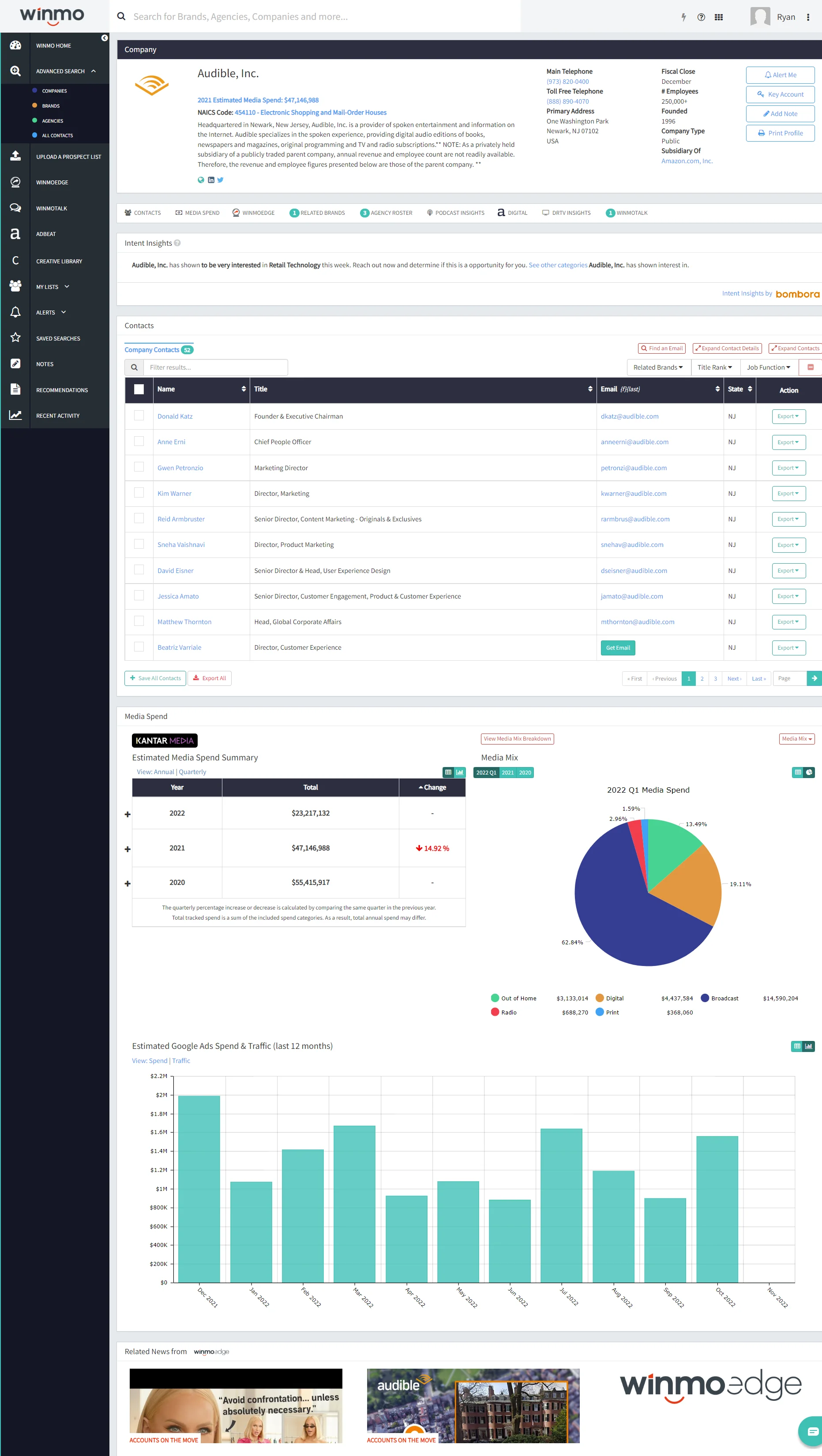Check the box for Reid Armbruster
This screenshot has width=822, height=1456.
(x=139, y=518)
